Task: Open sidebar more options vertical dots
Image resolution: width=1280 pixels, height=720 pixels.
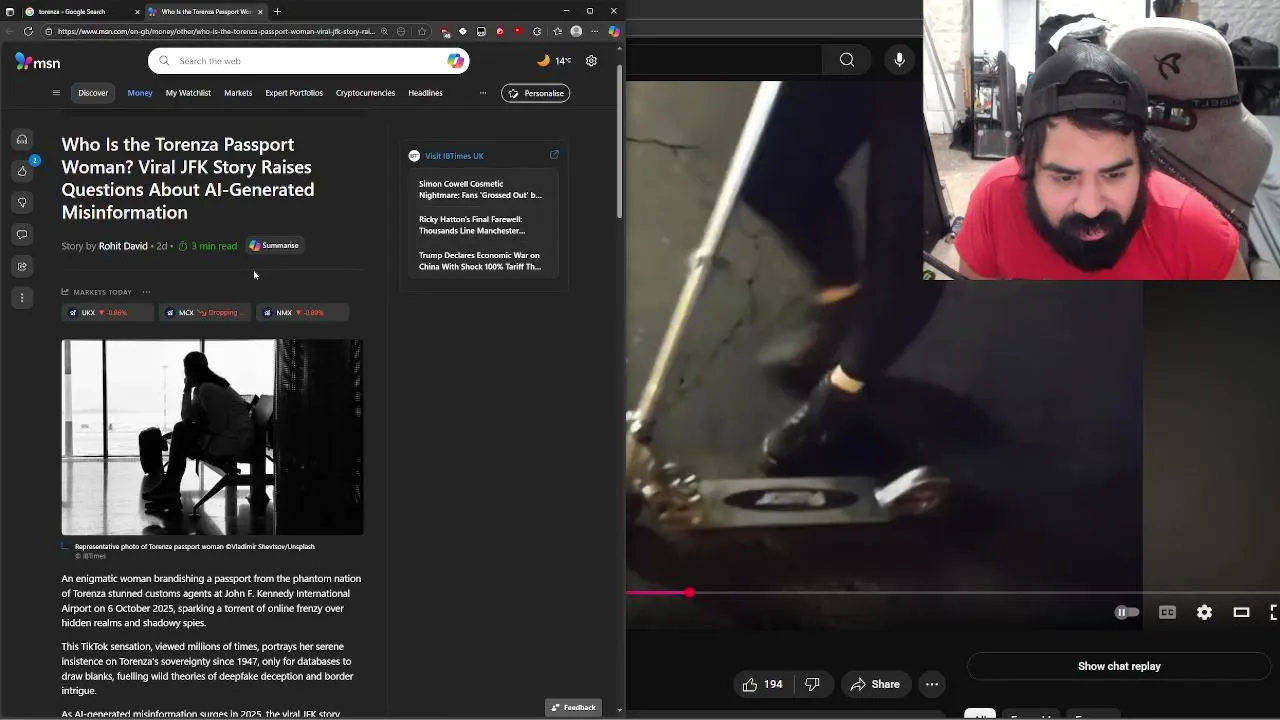Action: [x=22, y=298]
